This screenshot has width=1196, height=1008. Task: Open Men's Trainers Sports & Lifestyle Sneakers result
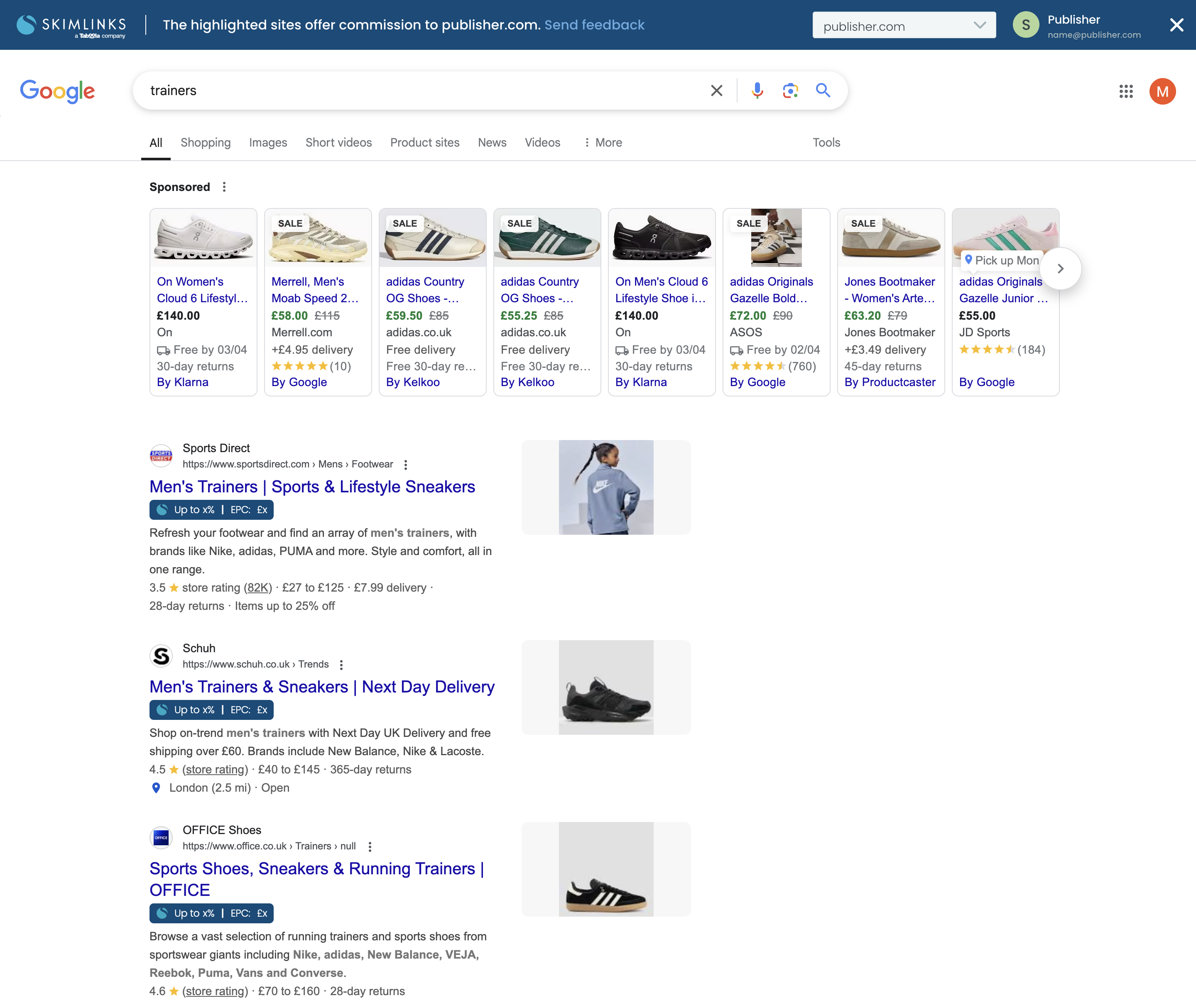312,486
